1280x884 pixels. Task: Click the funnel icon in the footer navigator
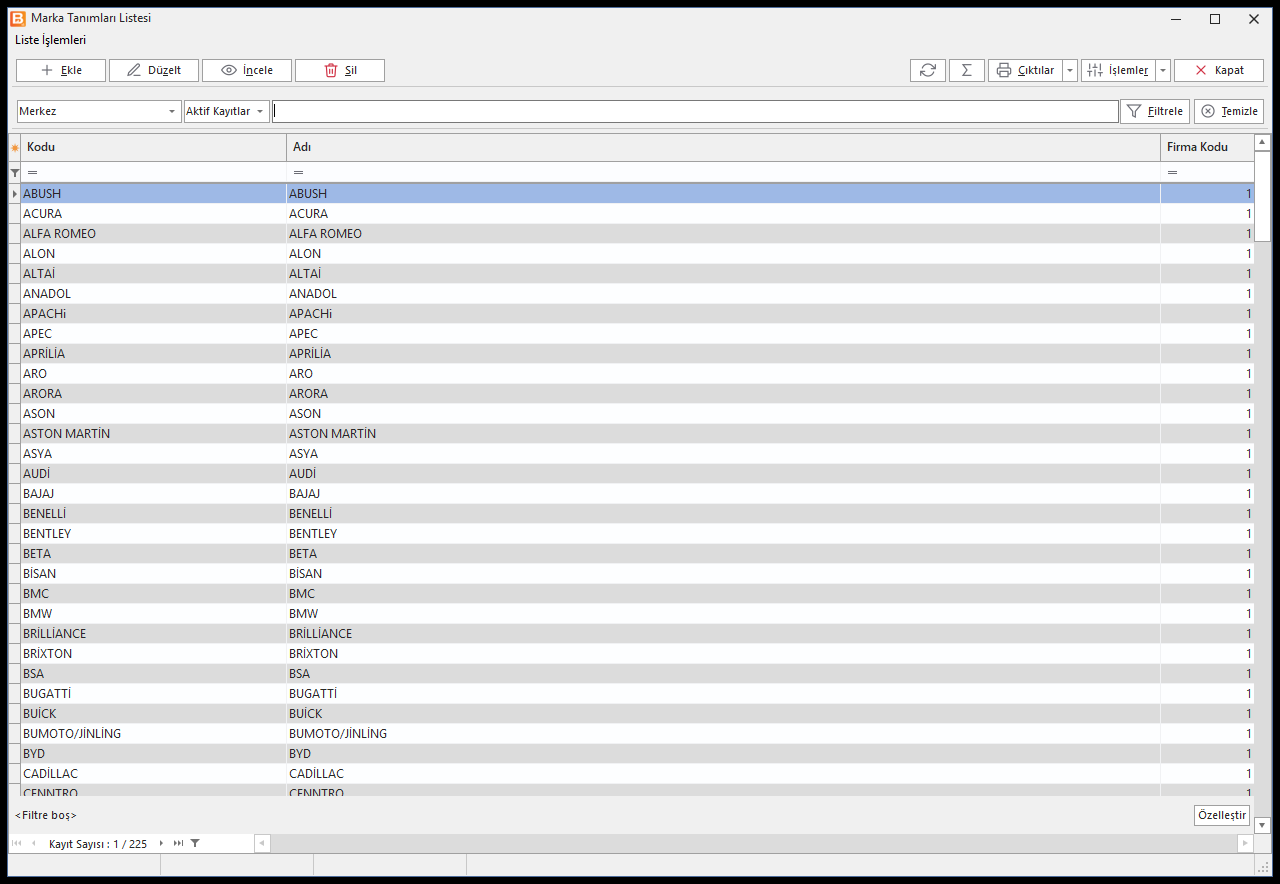point(195,844)
